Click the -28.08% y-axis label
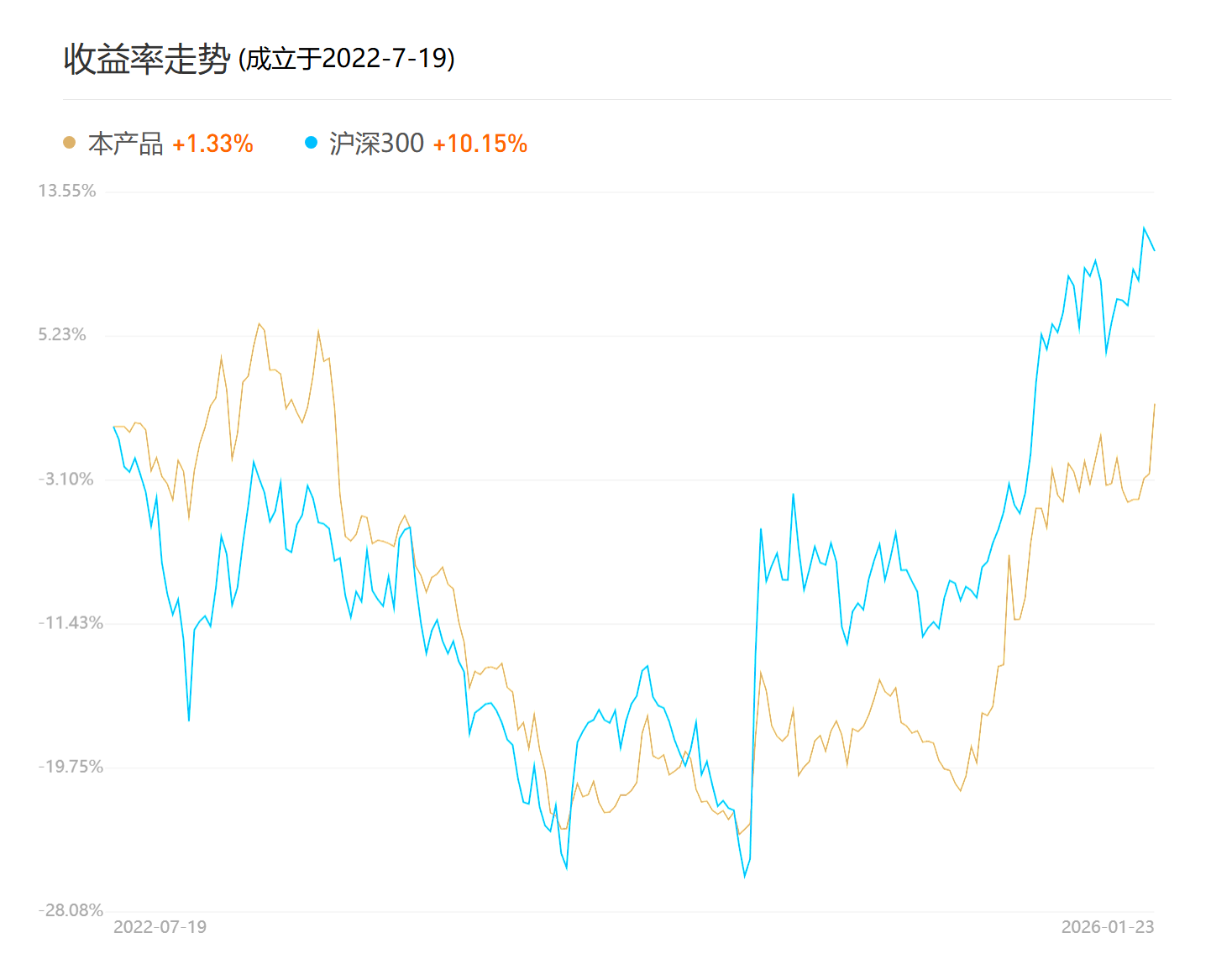Image resolution: width=1232 pixels, height=975 pixels. coord(71,910)
